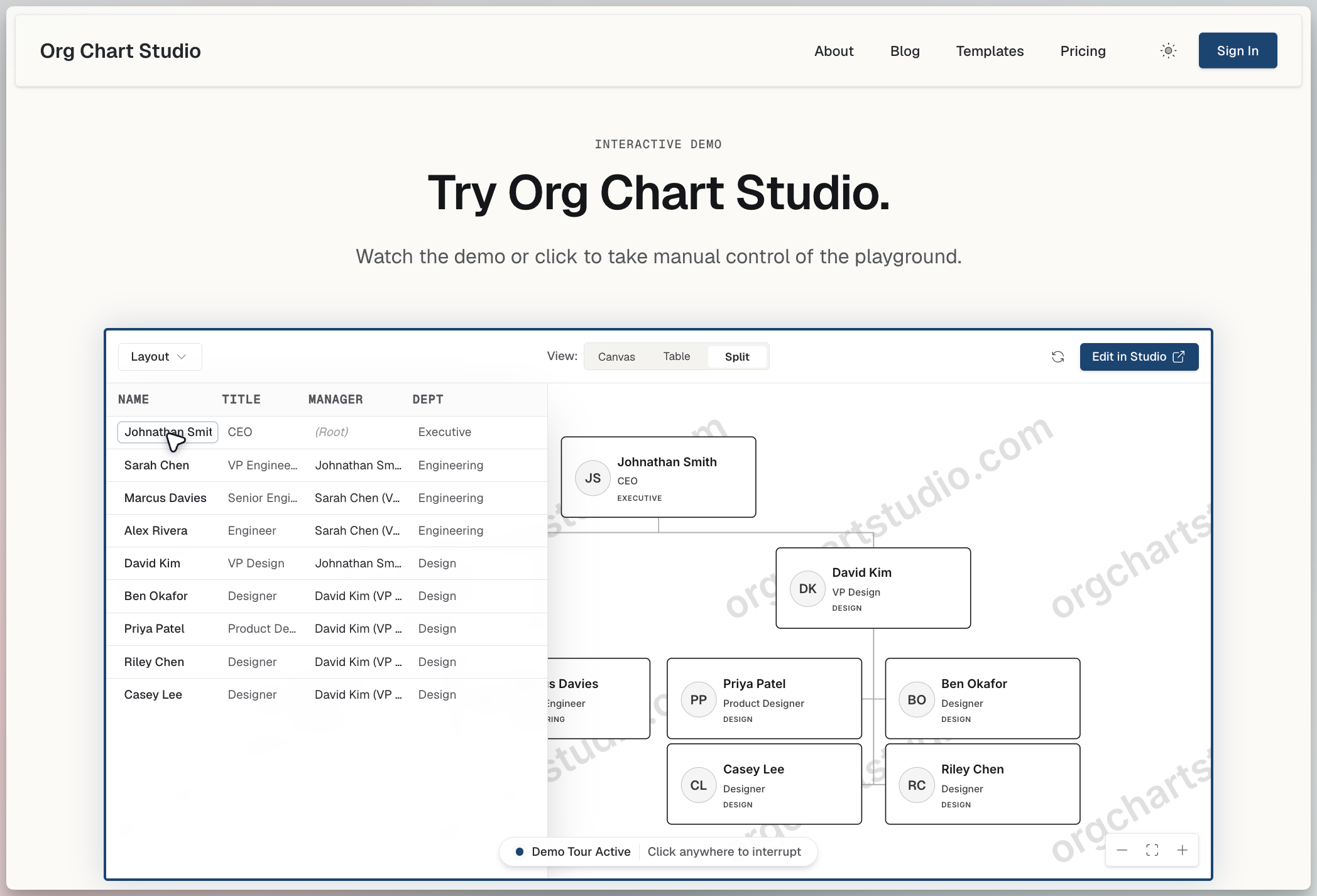This screenshot has width=1317, height=896.
Task: Select the Priya Patel chart card
Action: click(764, 699)
